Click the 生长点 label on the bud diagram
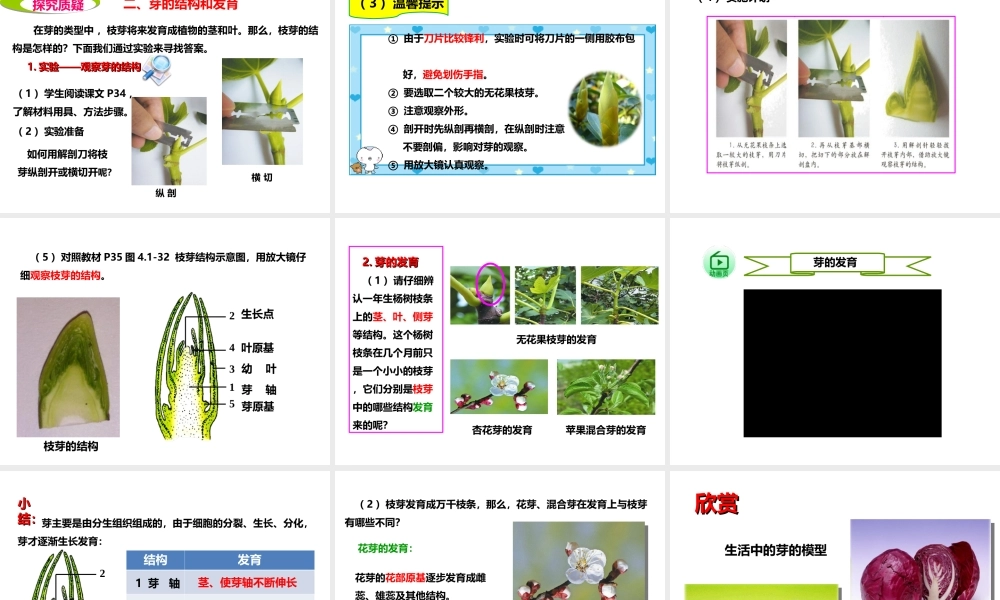The image size is (1000, 600). tap(258, 314)
